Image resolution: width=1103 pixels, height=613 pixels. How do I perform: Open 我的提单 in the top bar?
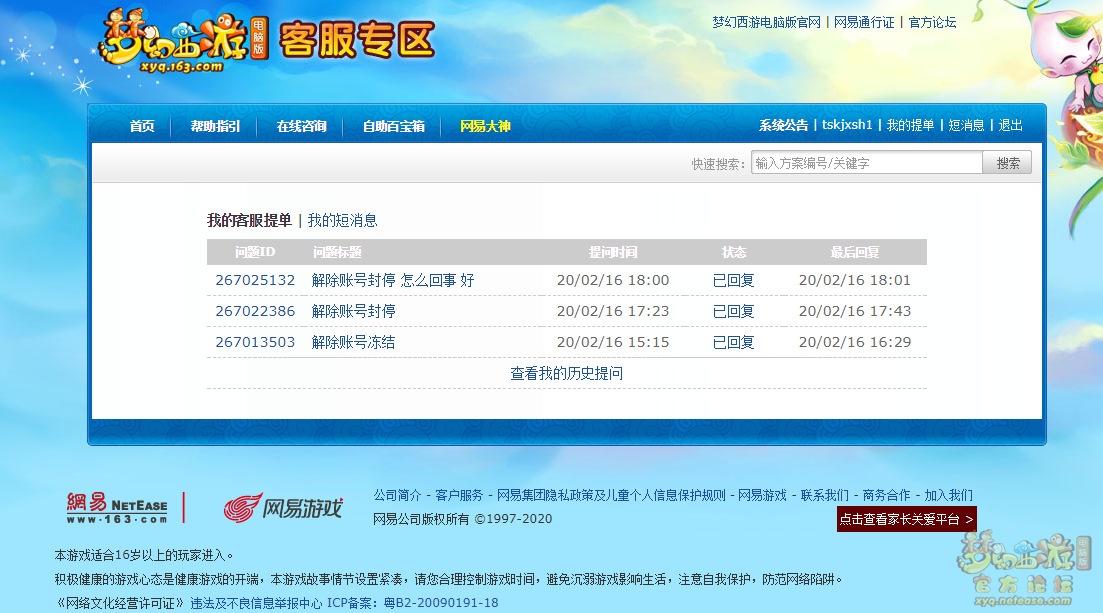[910, 125]
